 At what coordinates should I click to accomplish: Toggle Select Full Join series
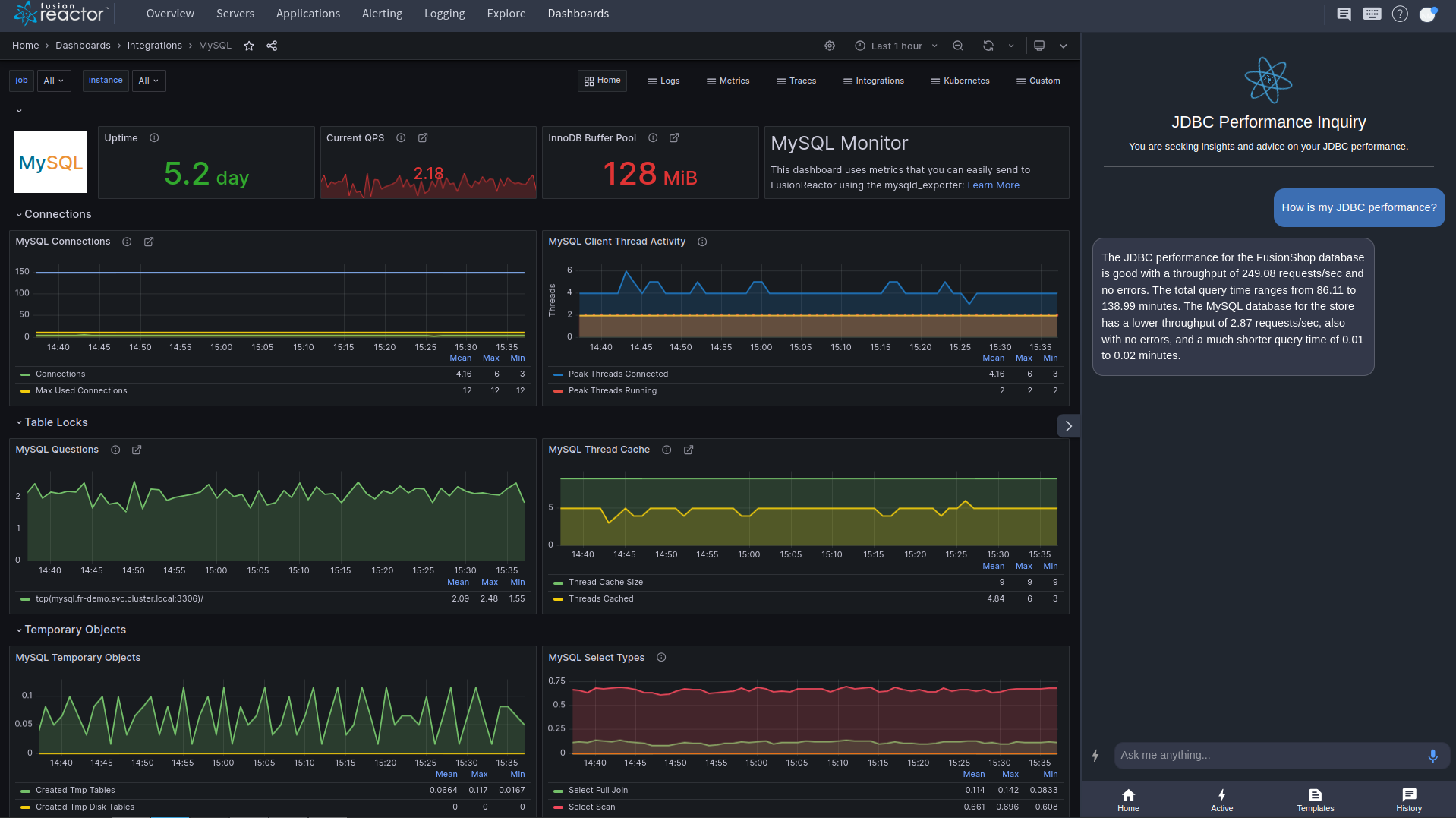pyautogui.click(x=598, y=790)
